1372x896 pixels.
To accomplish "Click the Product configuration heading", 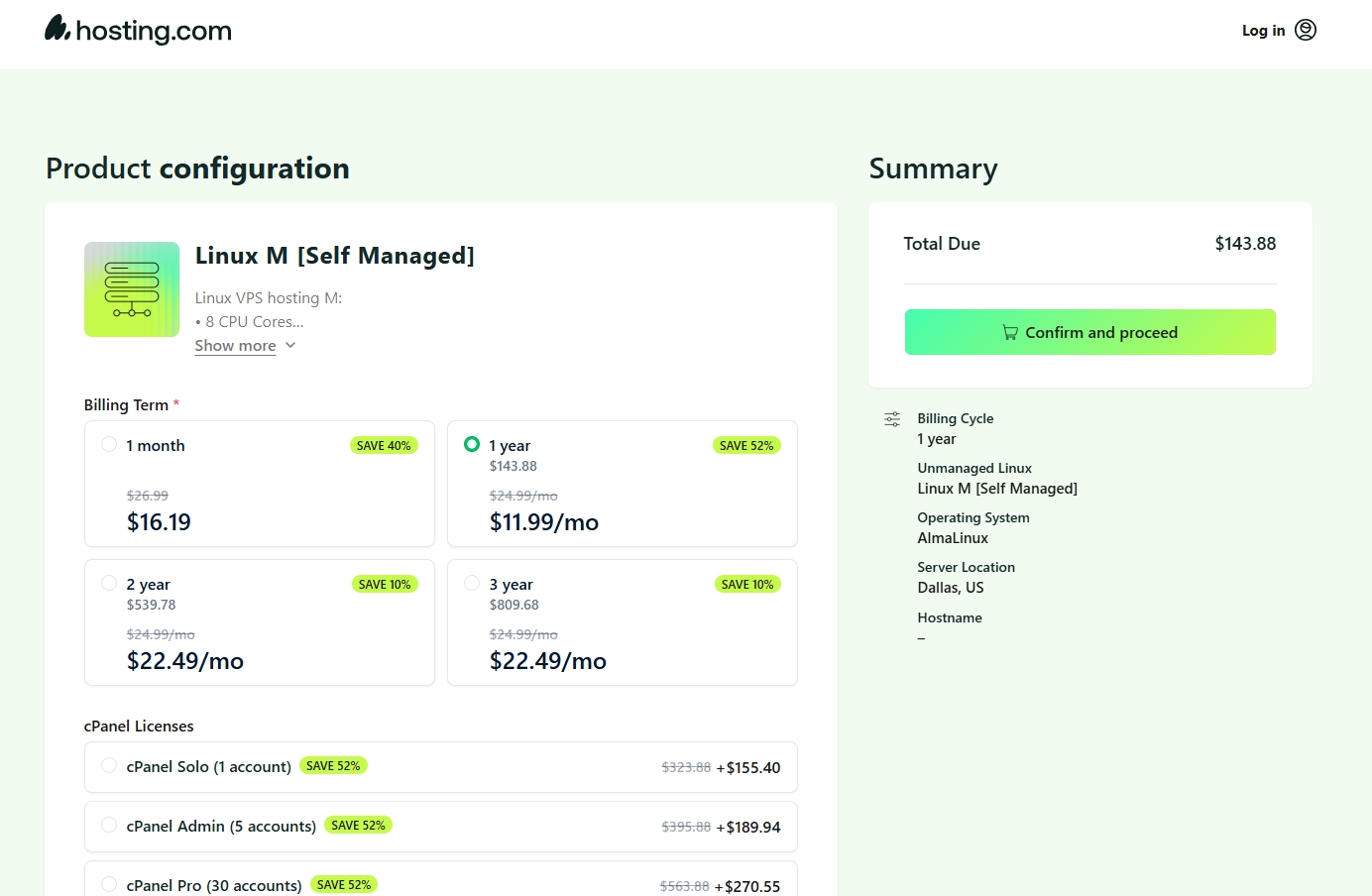I will (197, 168).
